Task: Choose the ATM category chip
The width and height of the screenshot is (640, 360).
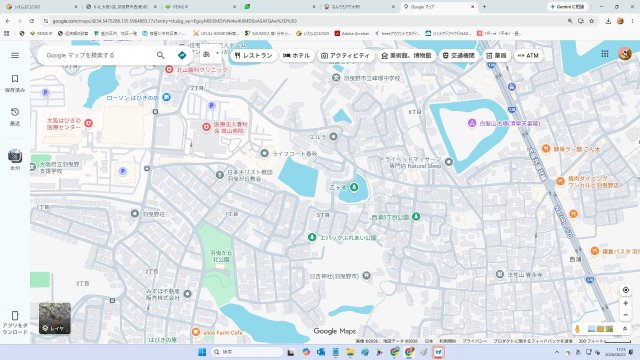Action: [x=528, y=56]
